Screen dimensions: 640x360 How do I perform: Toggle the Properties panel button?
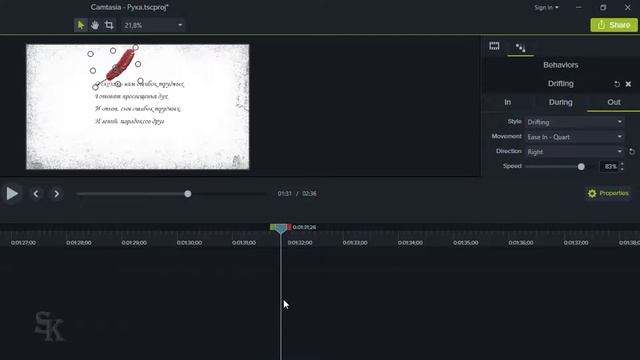(x=608, y=193)
